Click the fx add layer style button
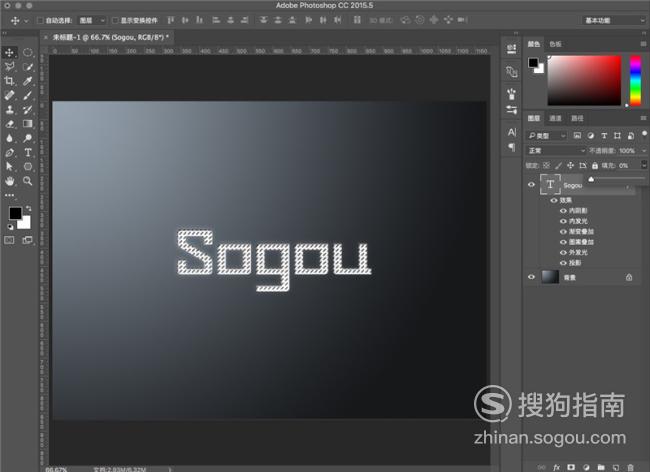Viewport: 650px width, 472px height. coord(556,467)
